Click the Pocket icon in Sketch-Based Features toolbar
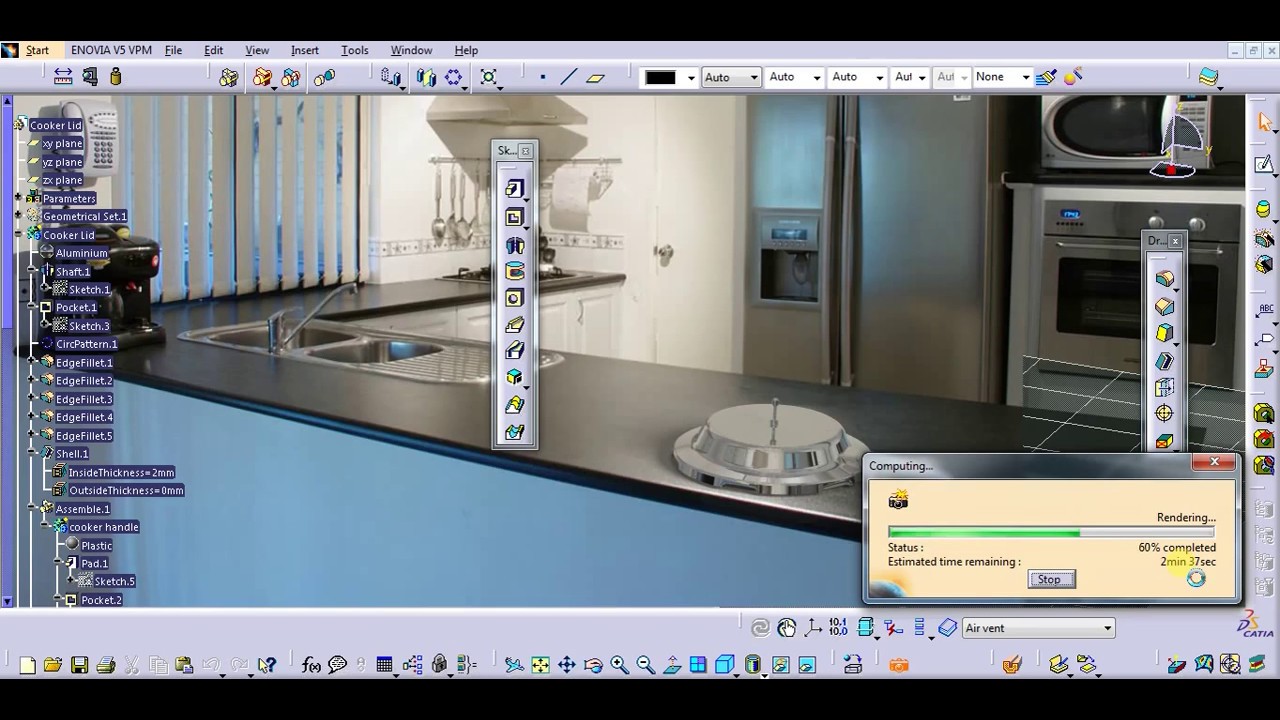The height and width of the screenshot is (720, 1280). click(x=514, y=217)
